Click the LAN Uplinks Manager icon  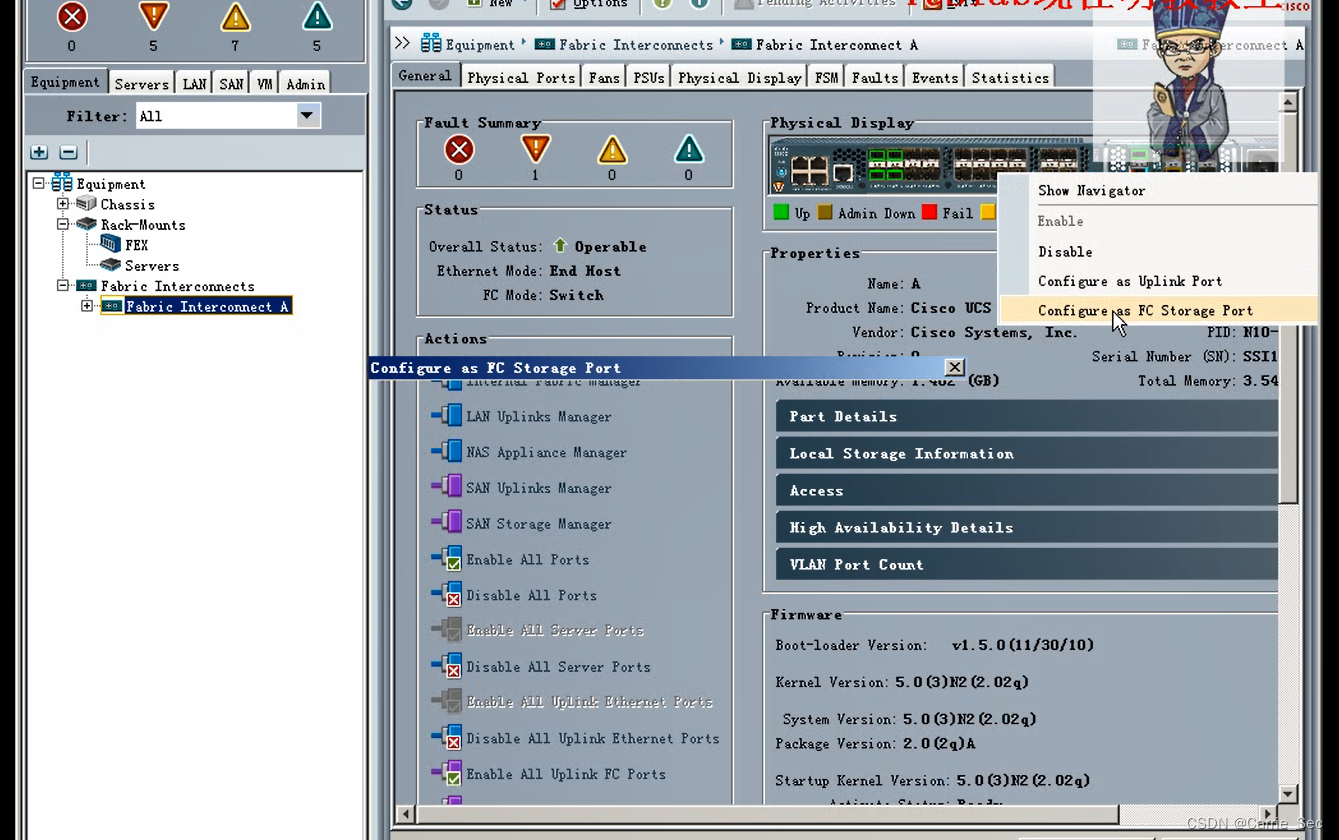click(447, 416)
